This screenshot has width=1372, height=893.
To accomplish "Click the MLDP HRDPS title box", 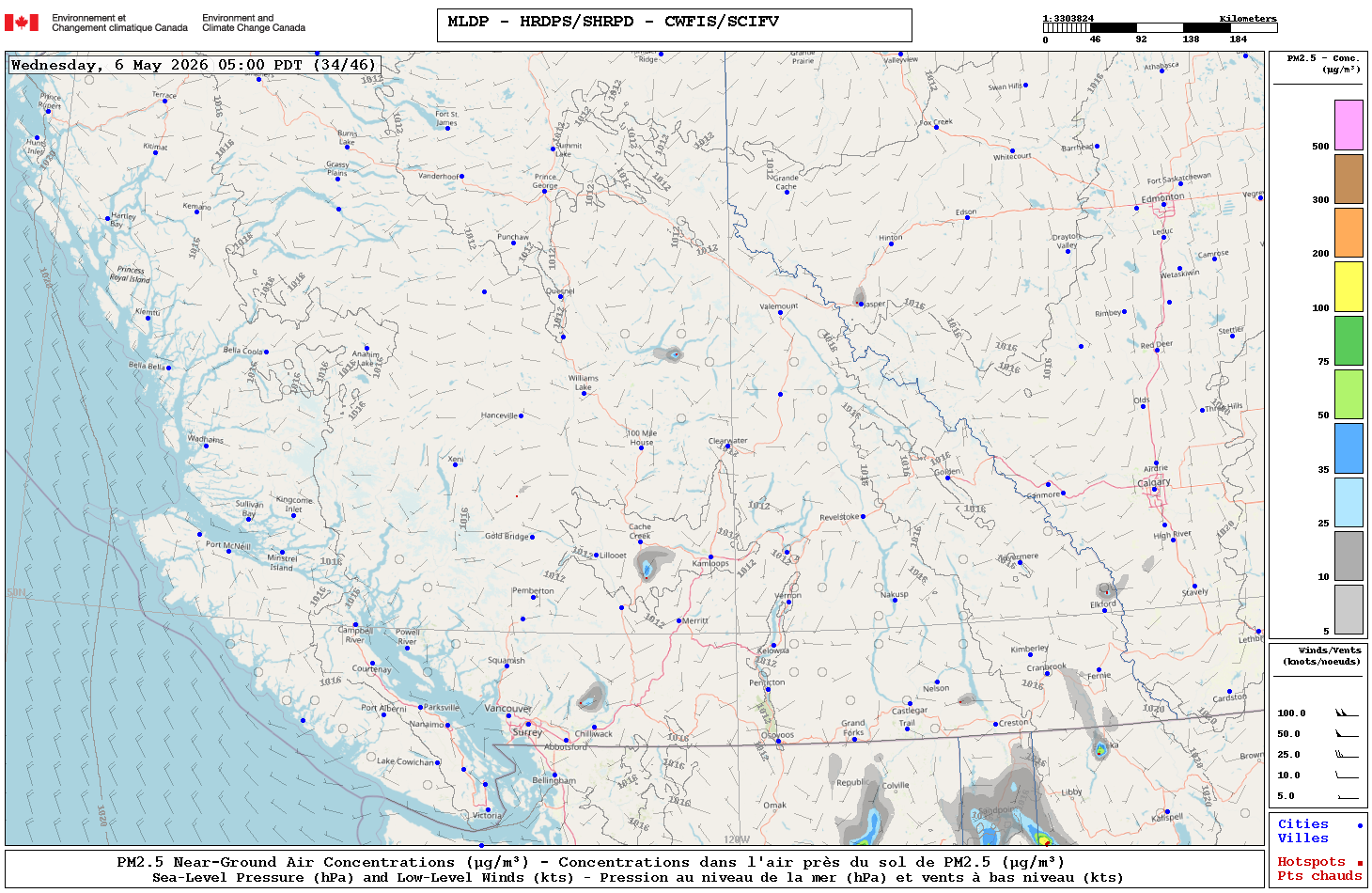I will tap(674, 25).
